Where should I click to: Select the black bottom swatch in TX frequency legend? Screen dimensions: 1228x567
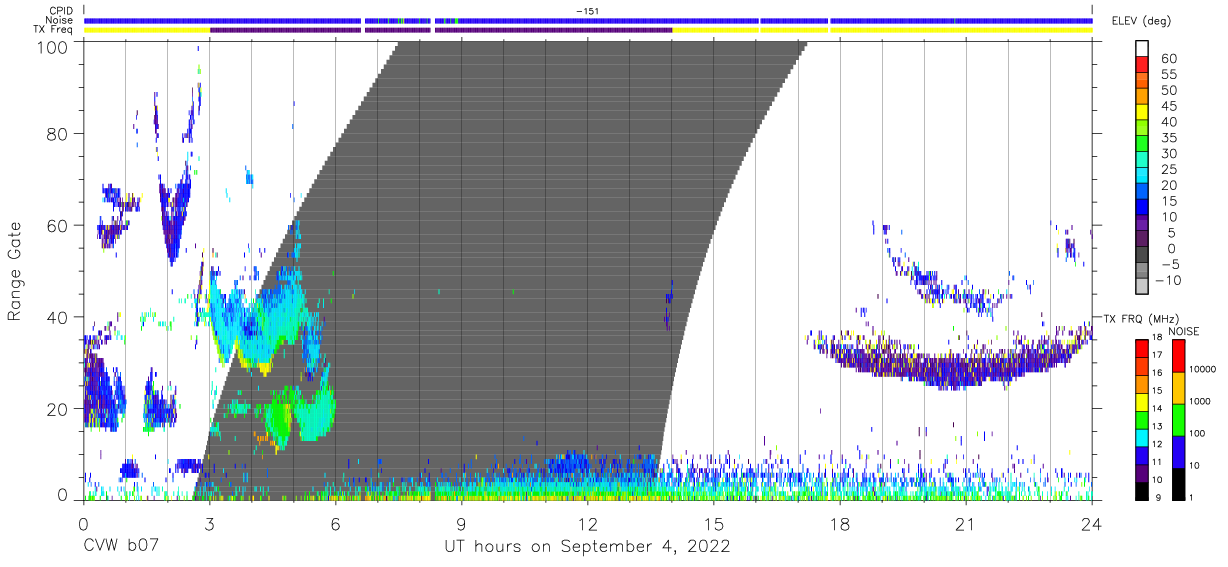click(1141, 490)
